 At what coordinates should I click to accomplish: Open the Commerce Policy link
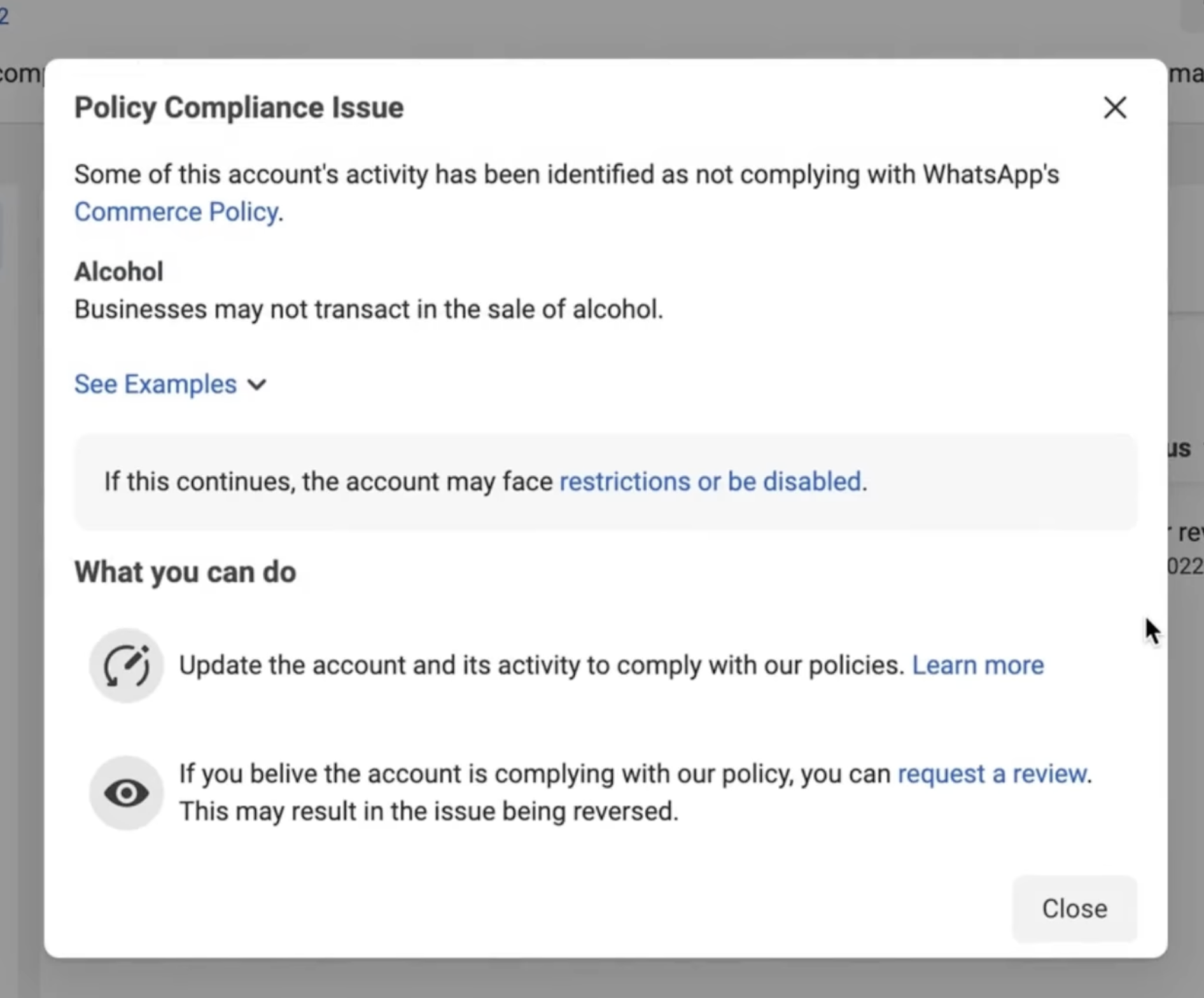click(176, 212)
